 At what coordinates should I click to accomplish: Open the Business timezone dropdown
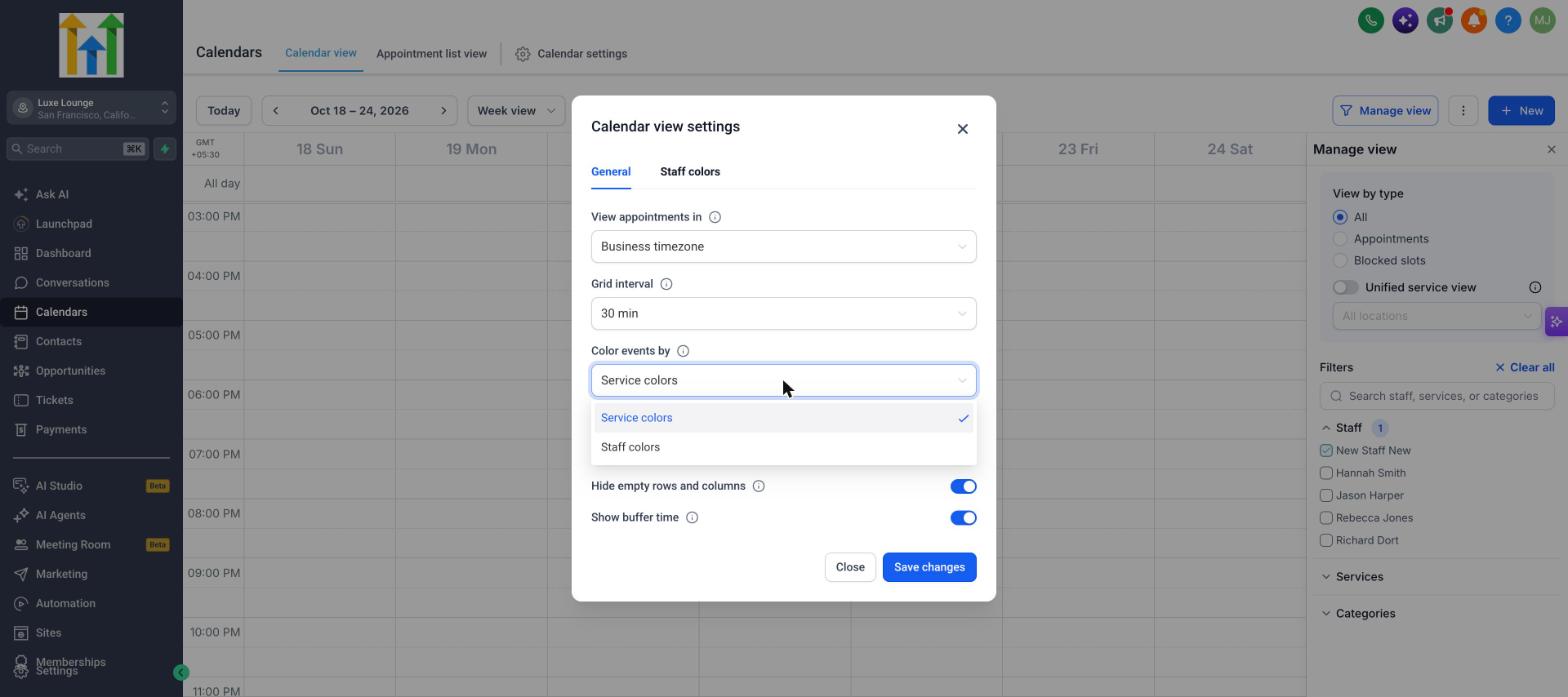[783, 247]
